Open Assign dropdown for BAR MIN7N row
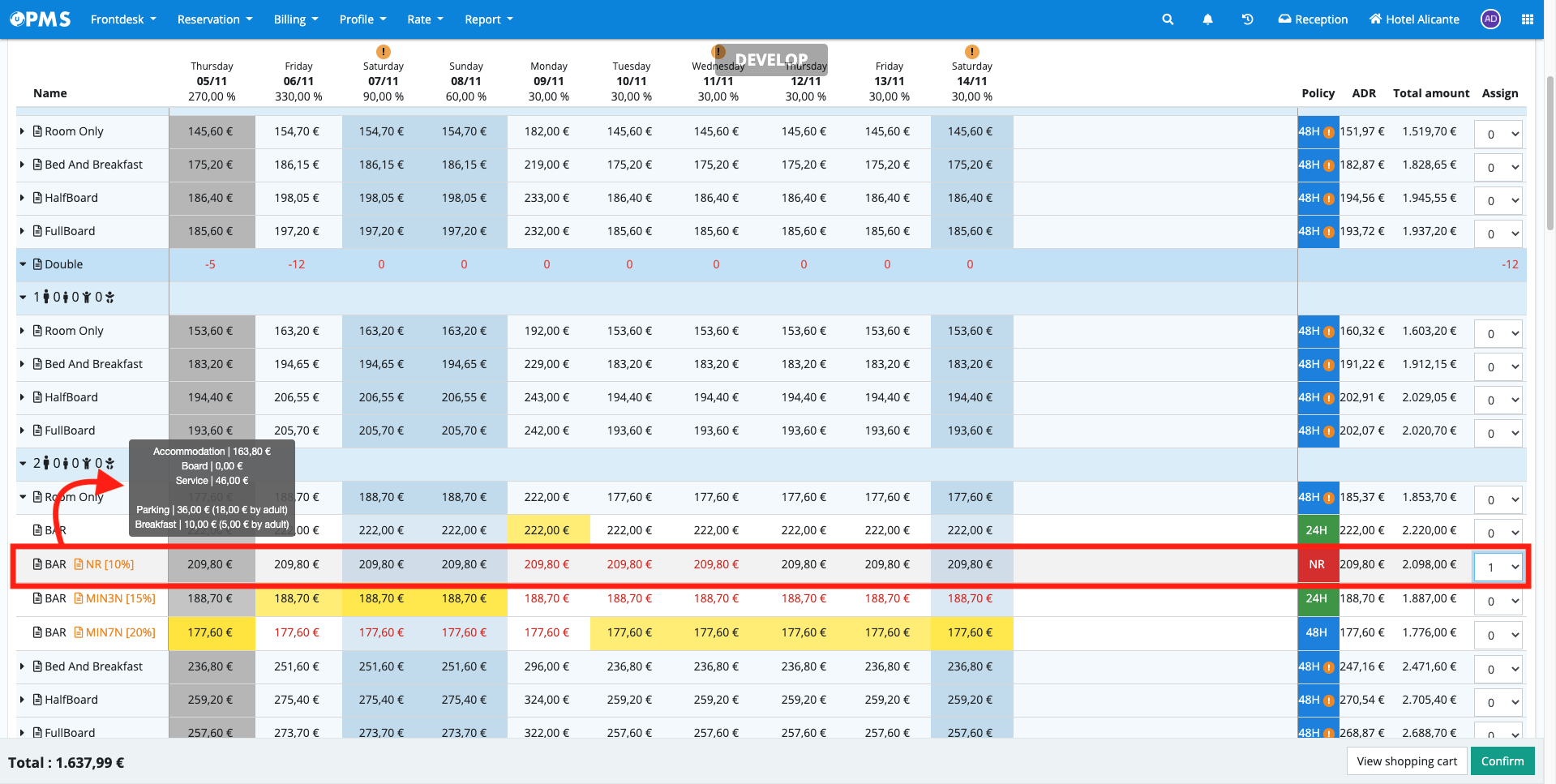Screen dimensions: 1556x784 tap(1498, 636)
